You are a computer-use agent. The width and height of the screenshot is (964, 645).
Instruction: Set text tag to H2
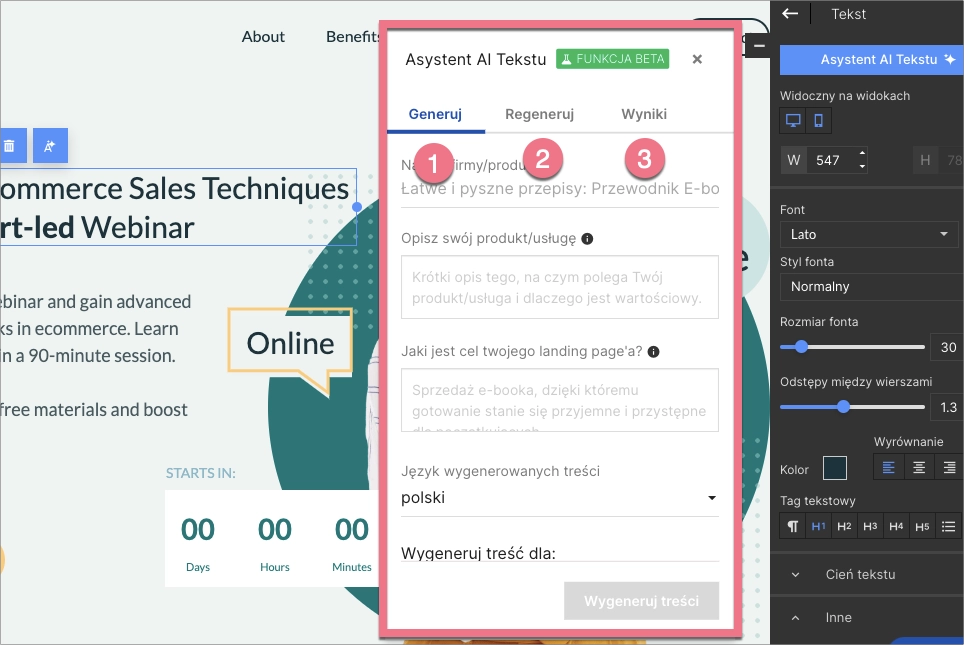(x=844, y=526)
